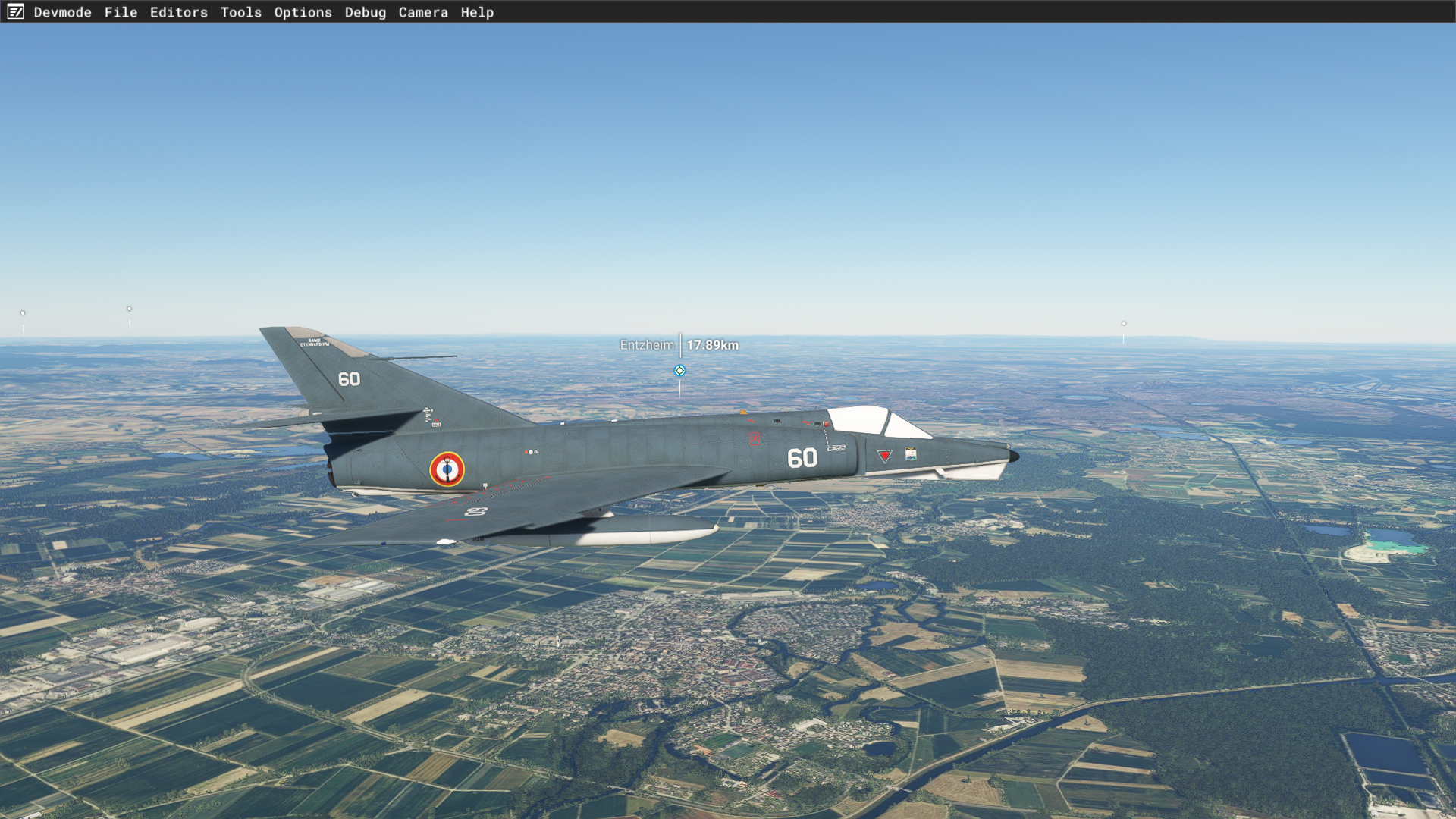Open the Options menu
Viewport: 1456px width, 819px height.
click(x=303, y=12)
